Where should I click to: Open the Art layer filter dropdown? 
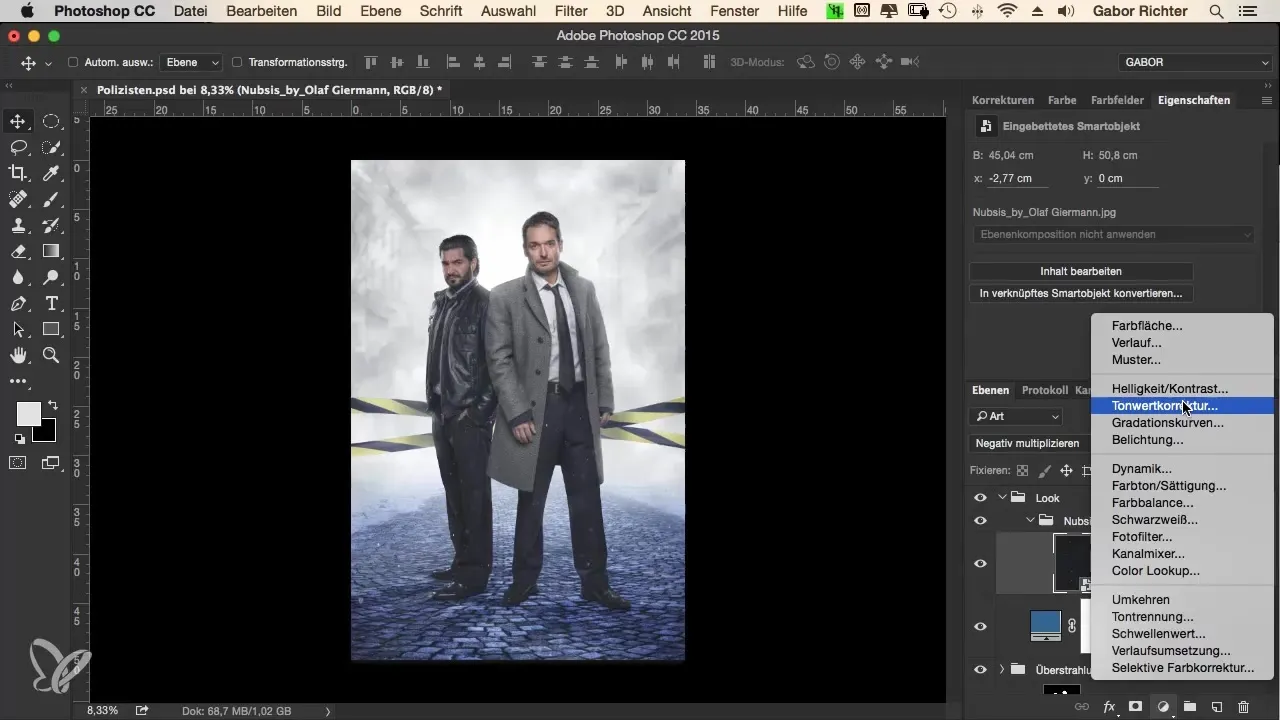[1016, 416]
